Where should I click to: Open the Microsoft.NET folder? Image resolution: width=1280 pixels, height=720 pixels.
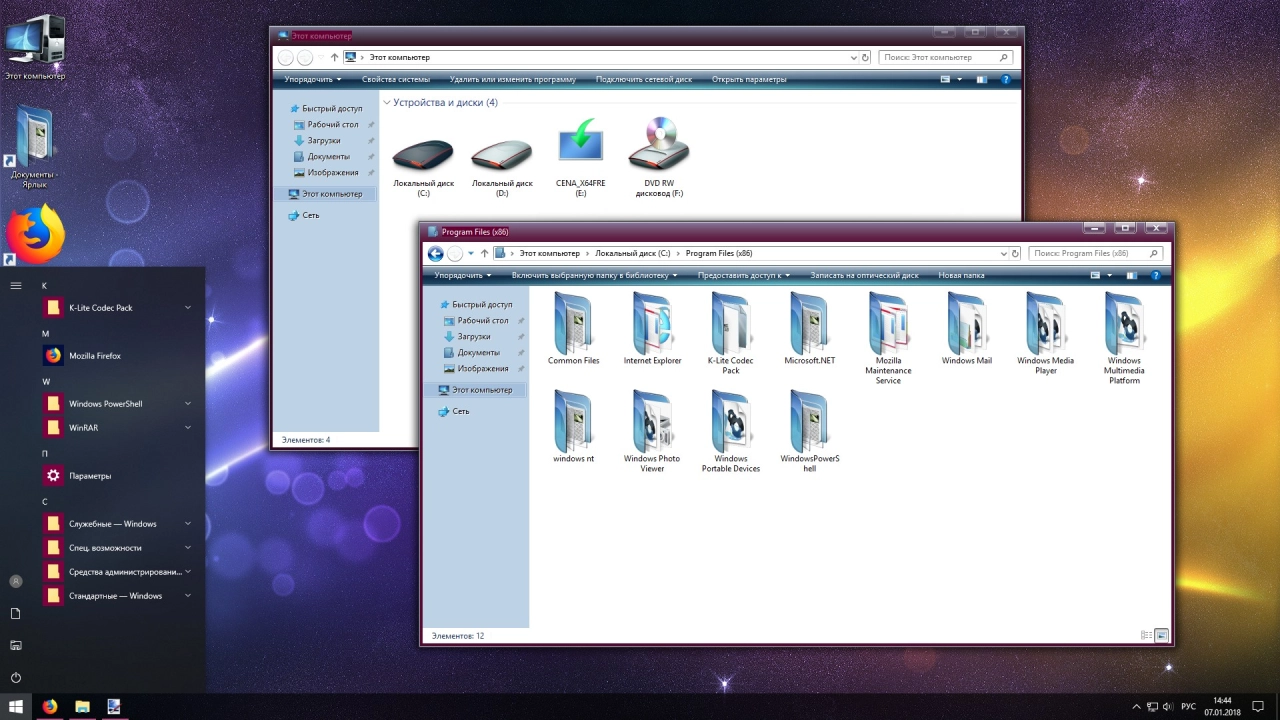[x=809, y=329]
